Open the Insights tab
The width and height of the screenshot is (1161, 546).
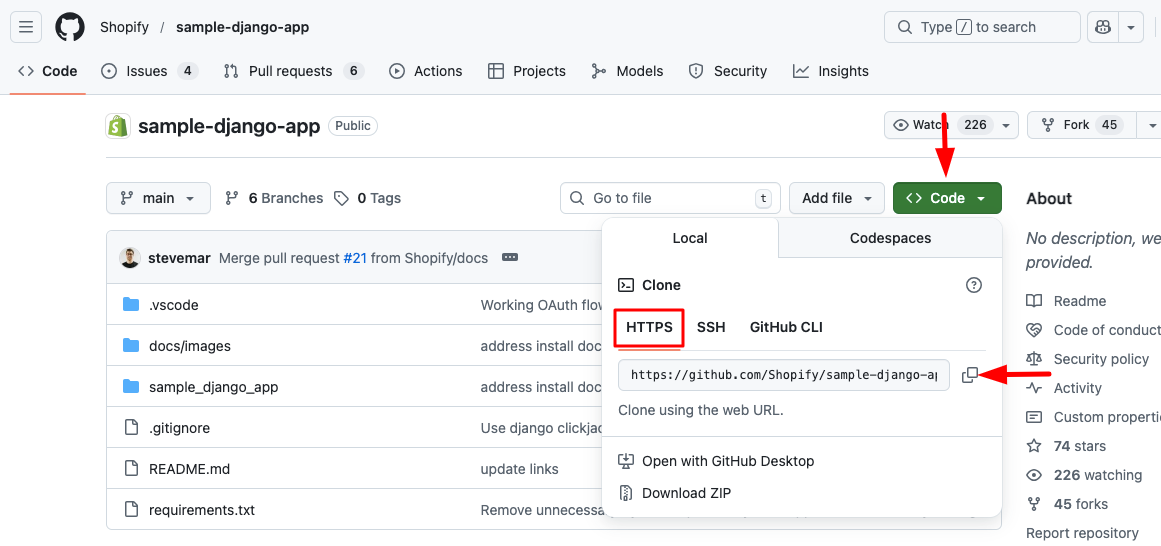(x=830, y=71)
